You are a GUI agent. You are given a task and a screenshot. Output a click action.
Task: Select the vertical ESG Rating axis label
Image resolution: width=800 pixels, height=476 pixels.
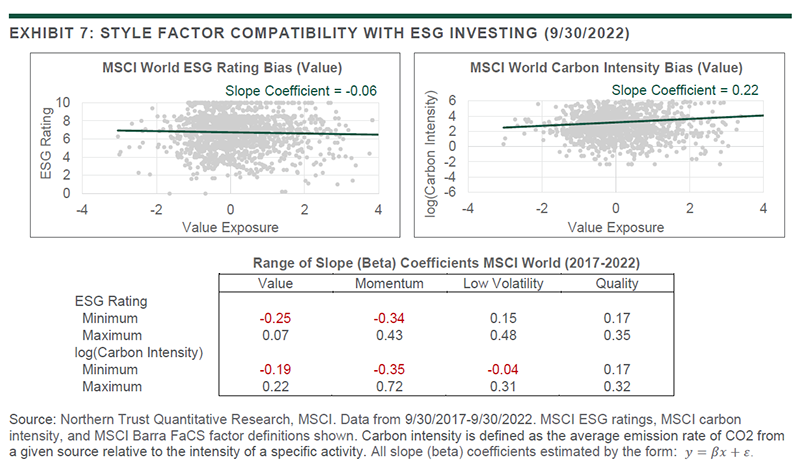[x=47, y=146]
